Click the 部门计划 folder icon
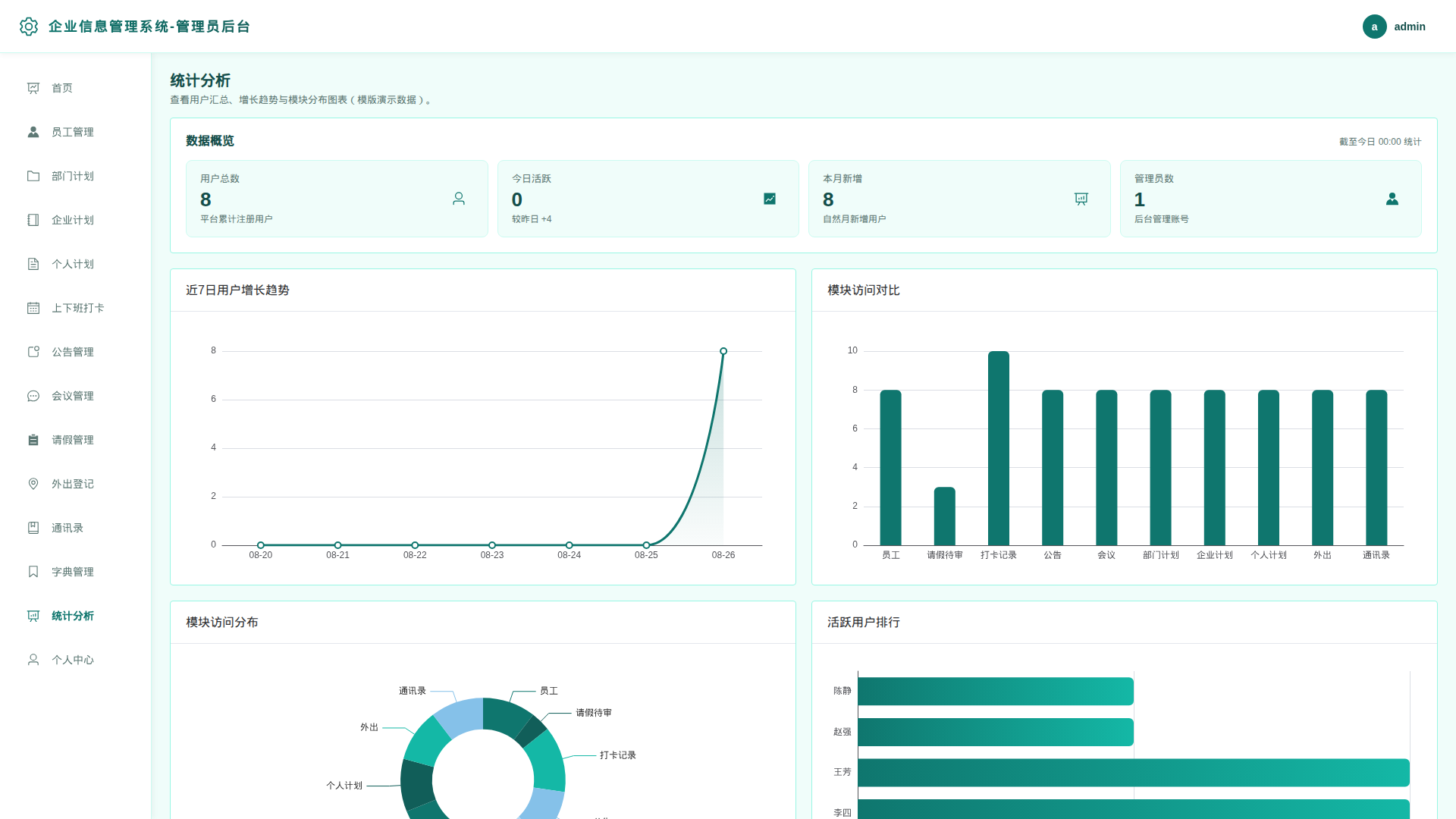The width and height of the screenshot is (1456, 819). 33,176
